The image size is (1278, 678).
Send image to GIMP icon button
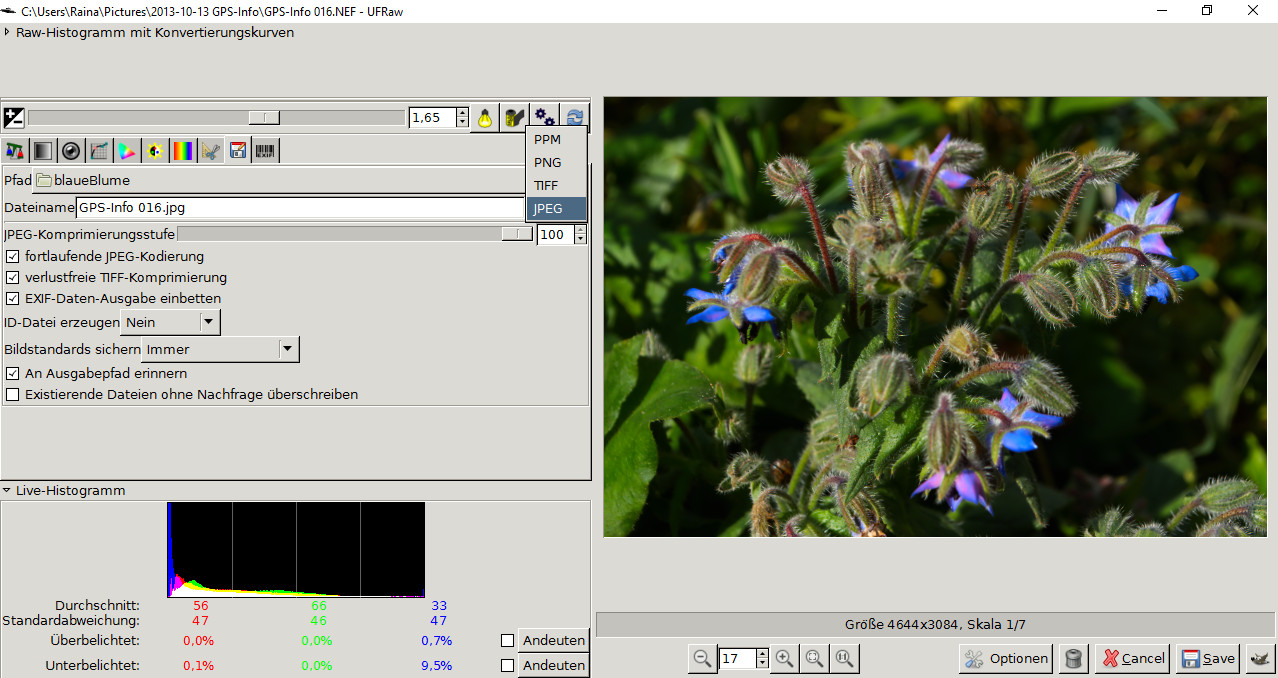1260,658
